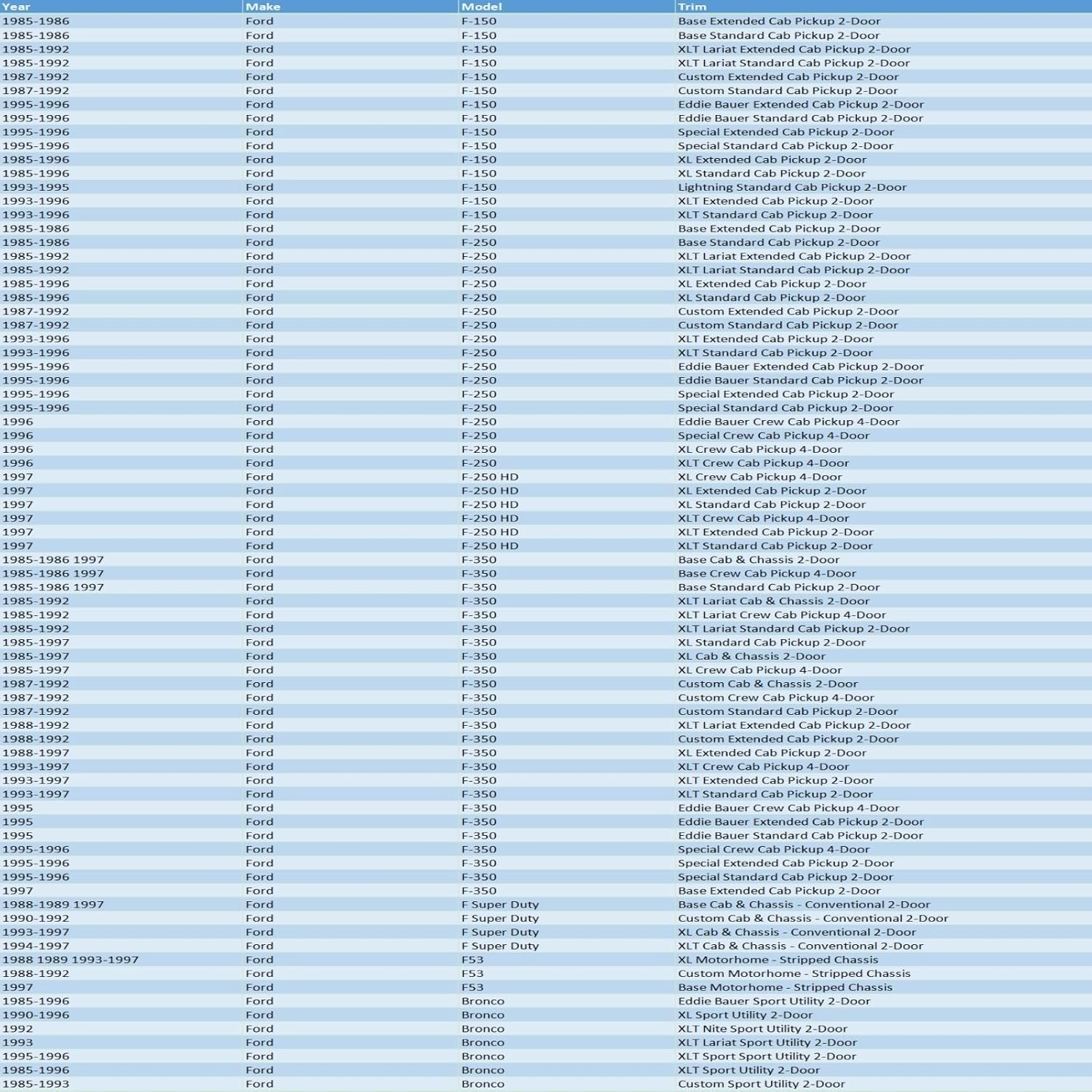Select 'Eddie Bauer Sport Utility 2-Door' trim

click(774, 1001)
